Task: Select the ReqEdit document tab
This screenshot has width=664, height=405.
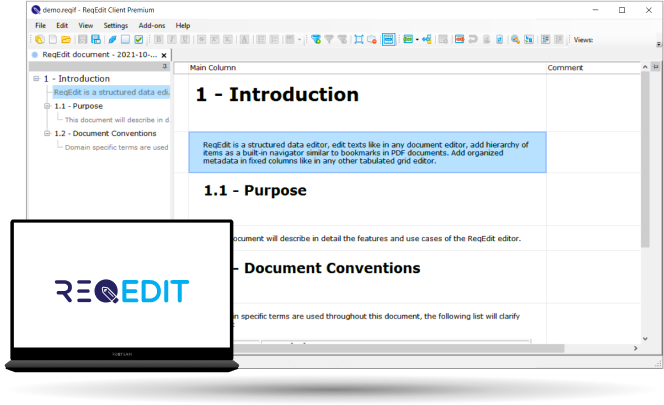Action: pos(100,55)
